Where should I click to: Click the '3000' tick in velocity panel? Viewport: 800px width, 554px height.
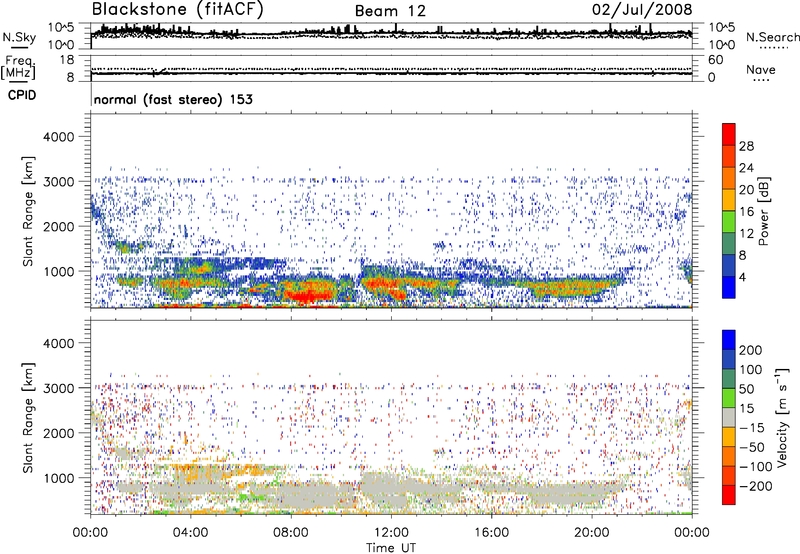[x=58, y=388]
